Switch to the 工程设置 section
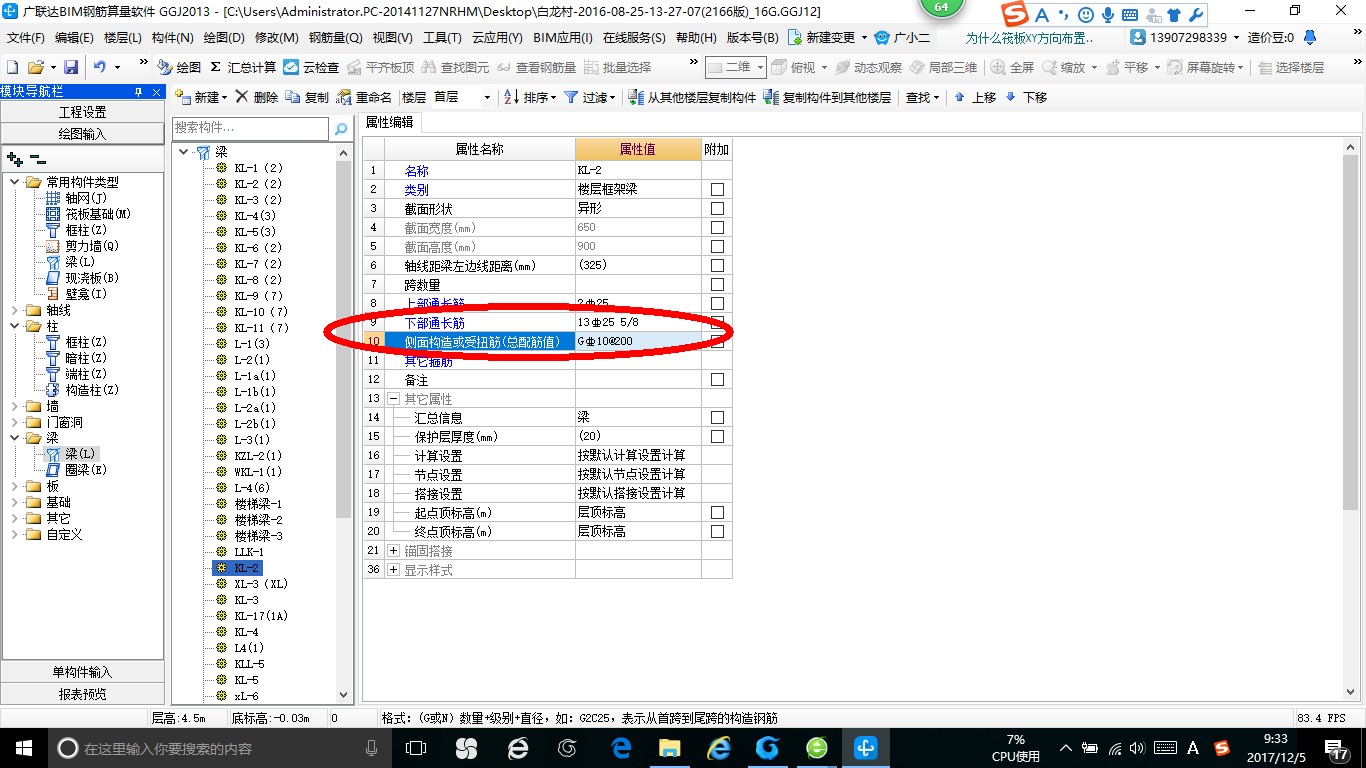The image size is (1366, 768). tap(82, 112)
